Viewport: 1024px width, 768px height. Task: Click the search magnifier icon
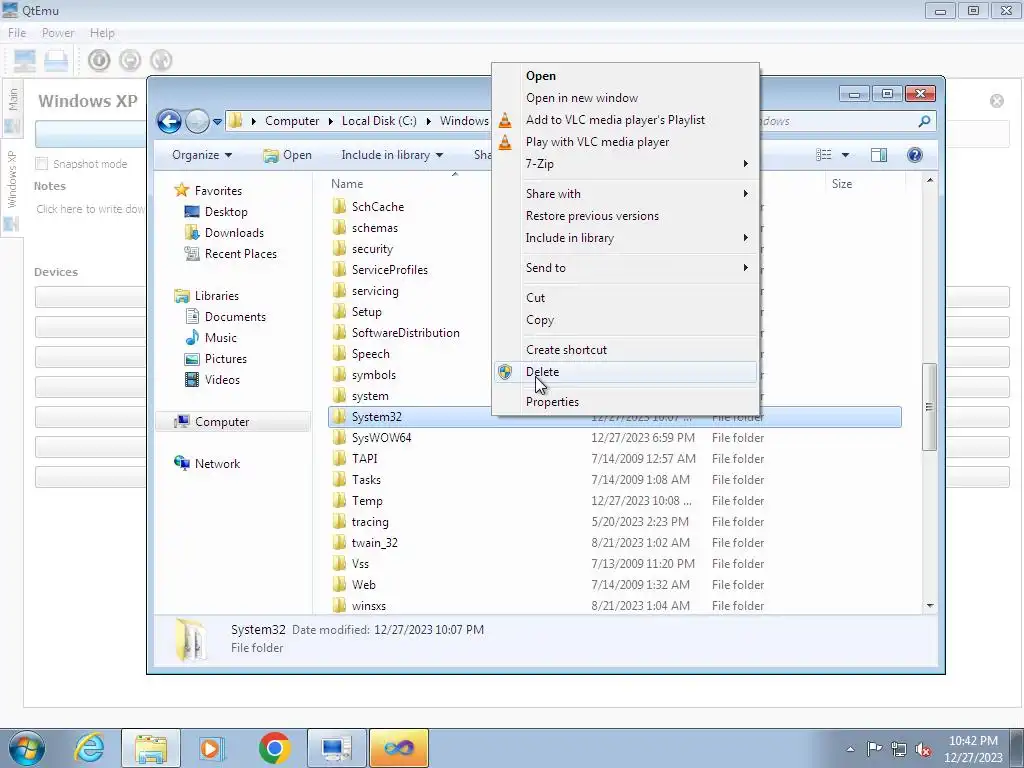(x=924, y=121)
